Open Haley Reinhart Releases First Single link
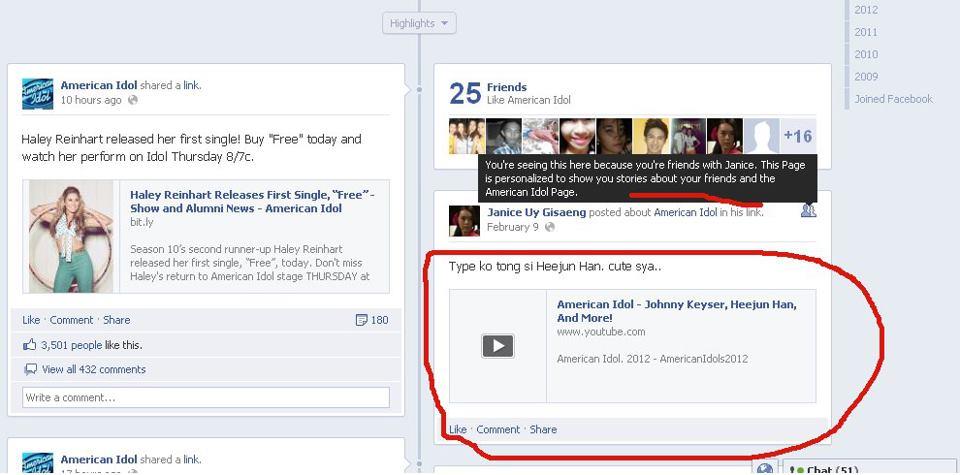Image resolution: width=960 pixels, height=475 pixels. pyautogui.click(x=252, y=201)
